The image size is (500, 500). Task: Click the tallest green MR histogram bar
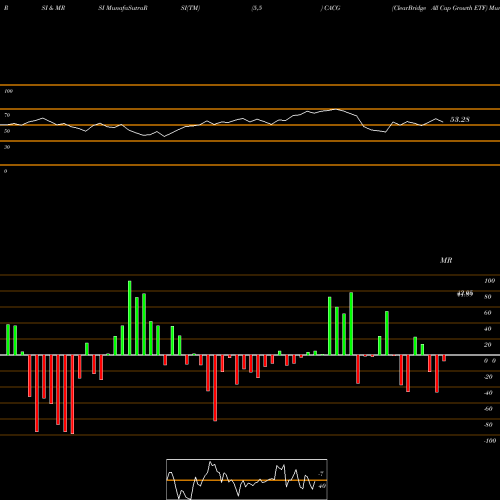pos(130,318)
